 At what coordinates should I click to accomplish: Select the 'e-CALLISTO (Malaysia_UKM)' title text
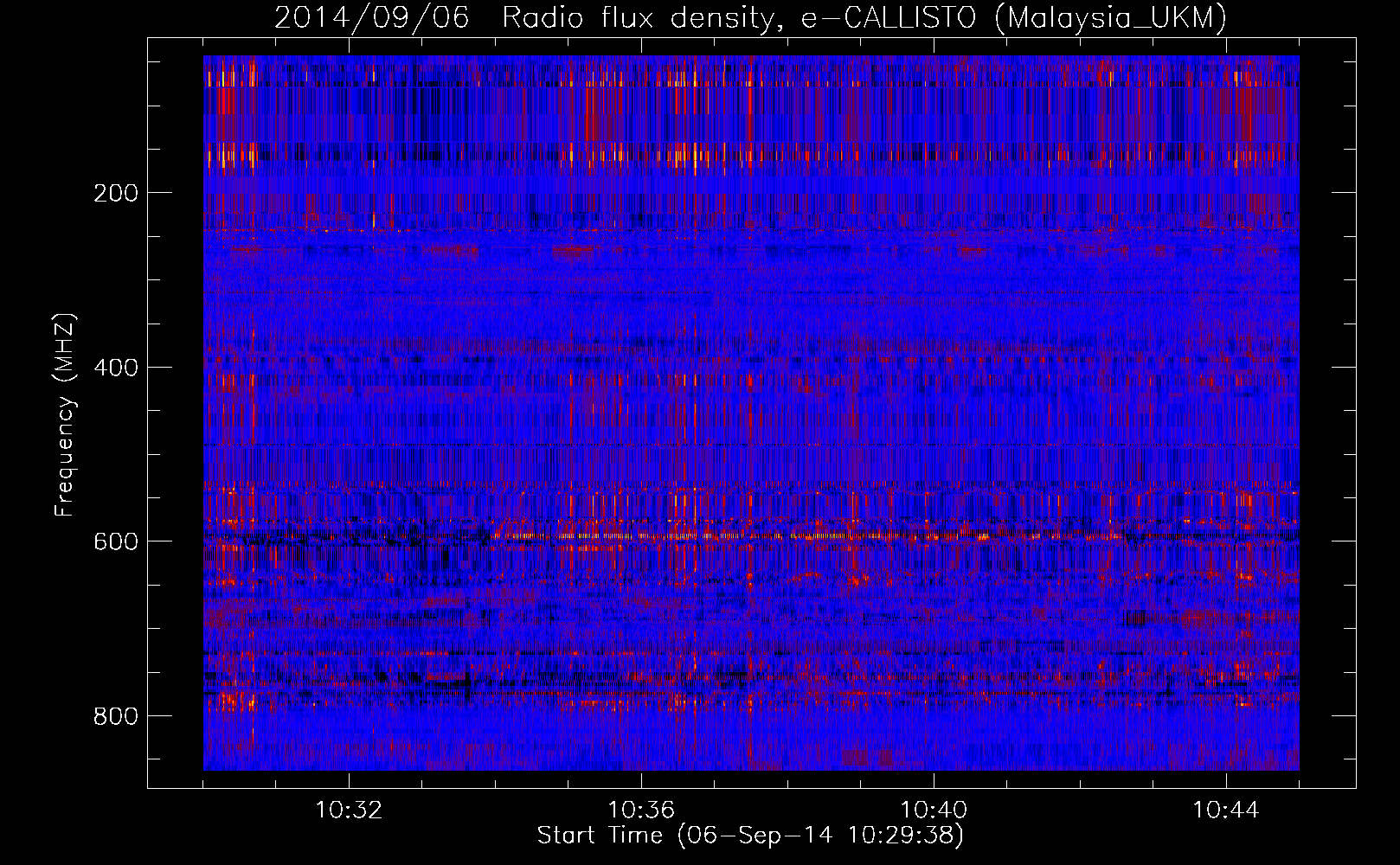click(1013, 18)
